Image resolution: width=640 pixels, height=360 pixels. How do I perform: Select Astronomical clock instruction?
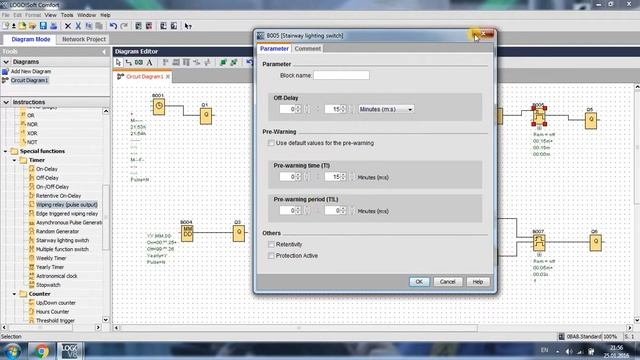tap(57, 276)
